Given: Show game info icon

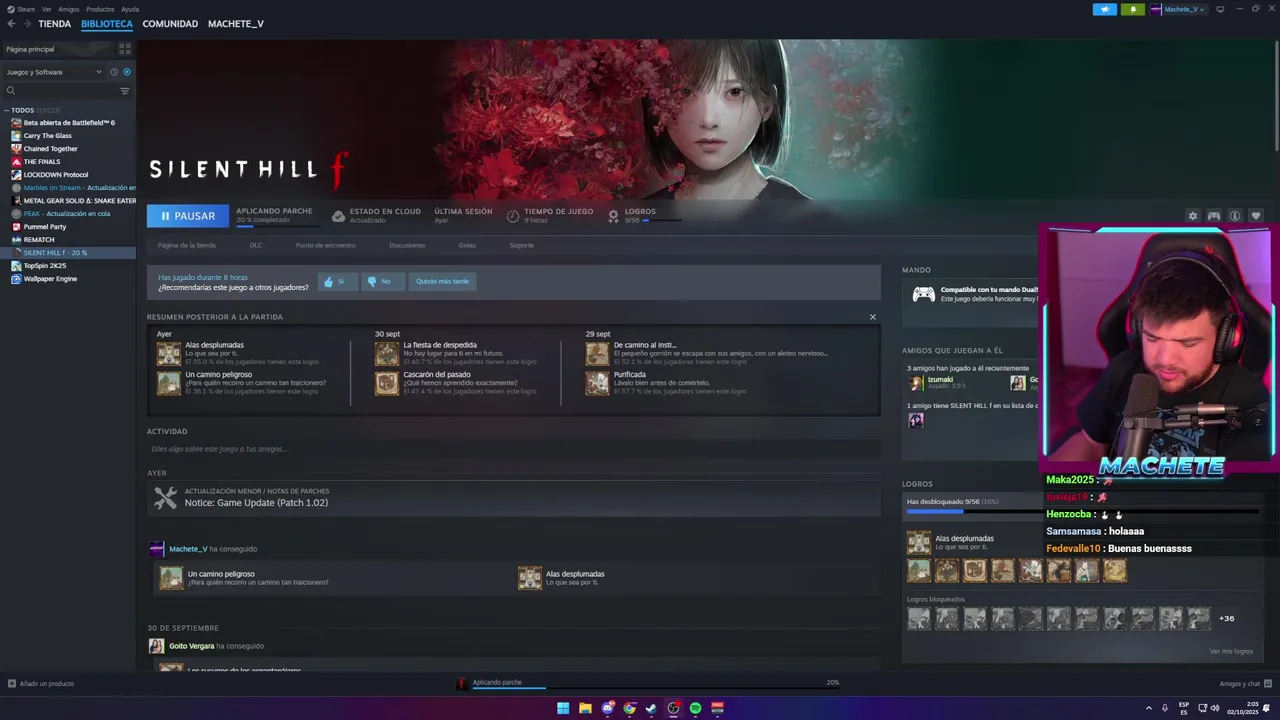Looking at the screenshot, I should 1235,216.
